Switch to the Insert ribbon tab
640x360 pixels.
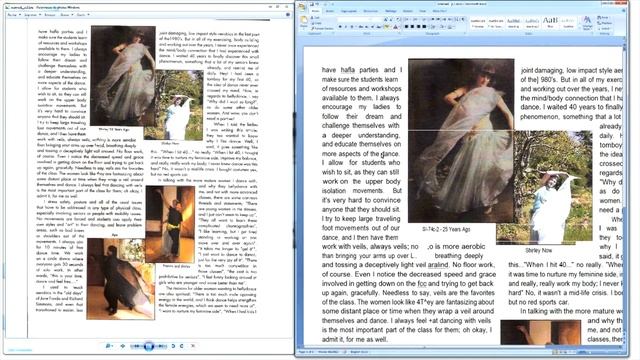point(330,11)
